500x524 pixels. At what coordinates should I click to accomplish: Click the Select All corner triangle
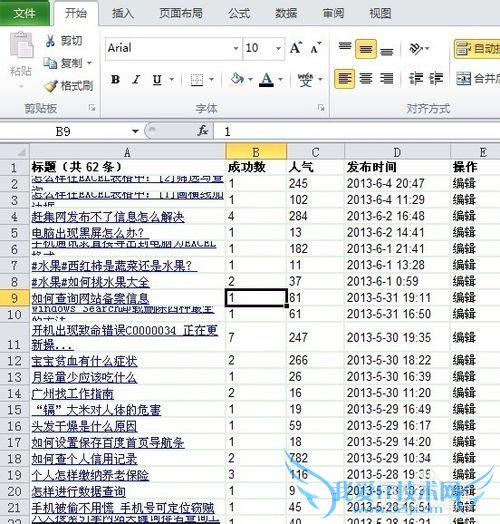20,152
